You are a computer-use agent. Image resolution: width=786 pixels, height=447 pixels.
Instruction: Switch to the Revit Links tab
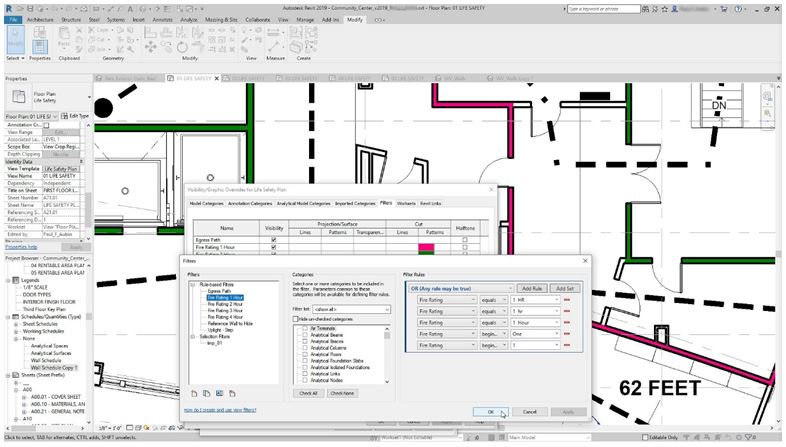point(431,203)
